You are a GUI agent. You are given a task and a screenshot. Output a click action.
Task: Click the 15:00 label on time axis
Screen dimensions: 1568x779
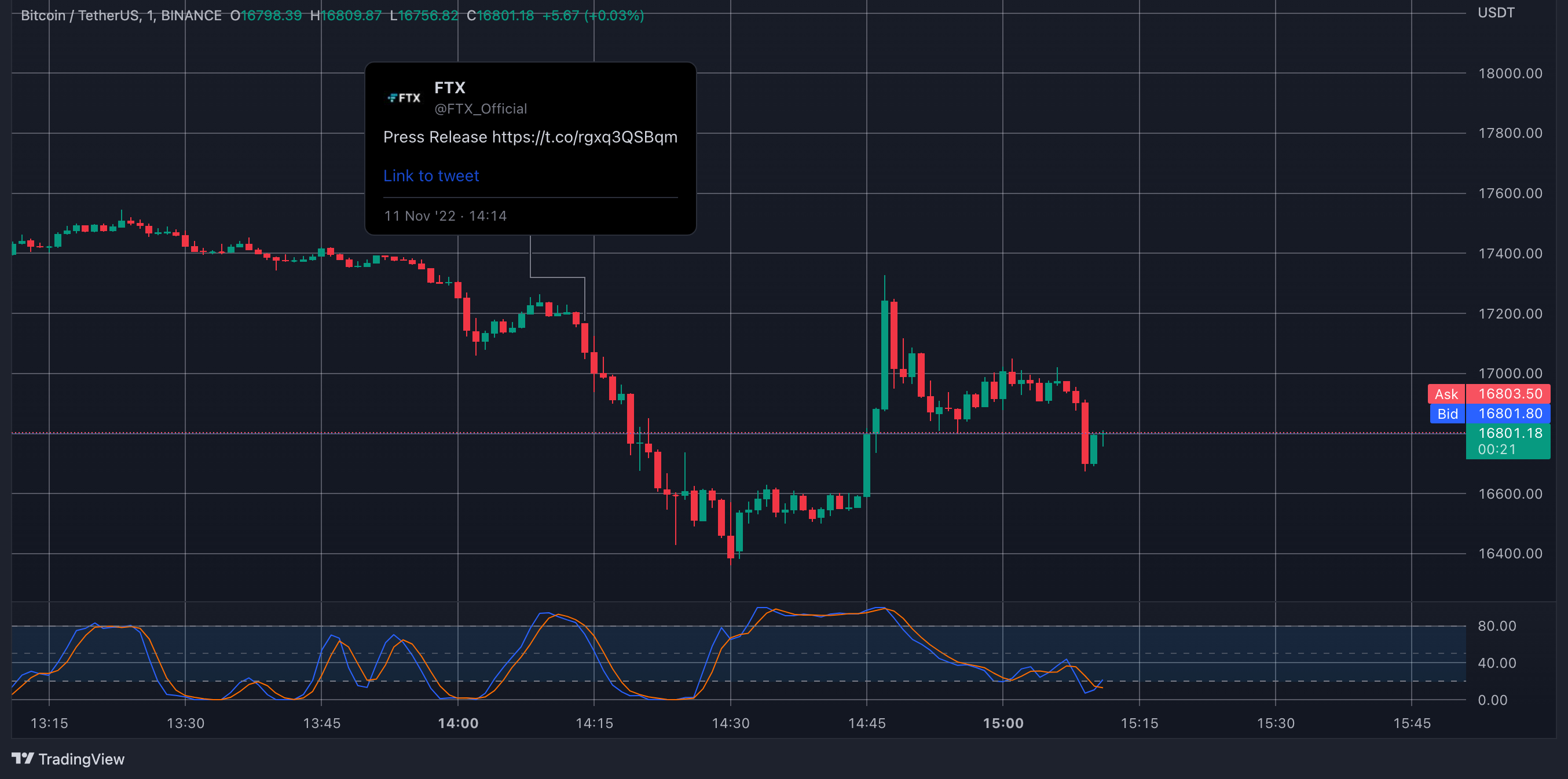(x=1003, y=723)
